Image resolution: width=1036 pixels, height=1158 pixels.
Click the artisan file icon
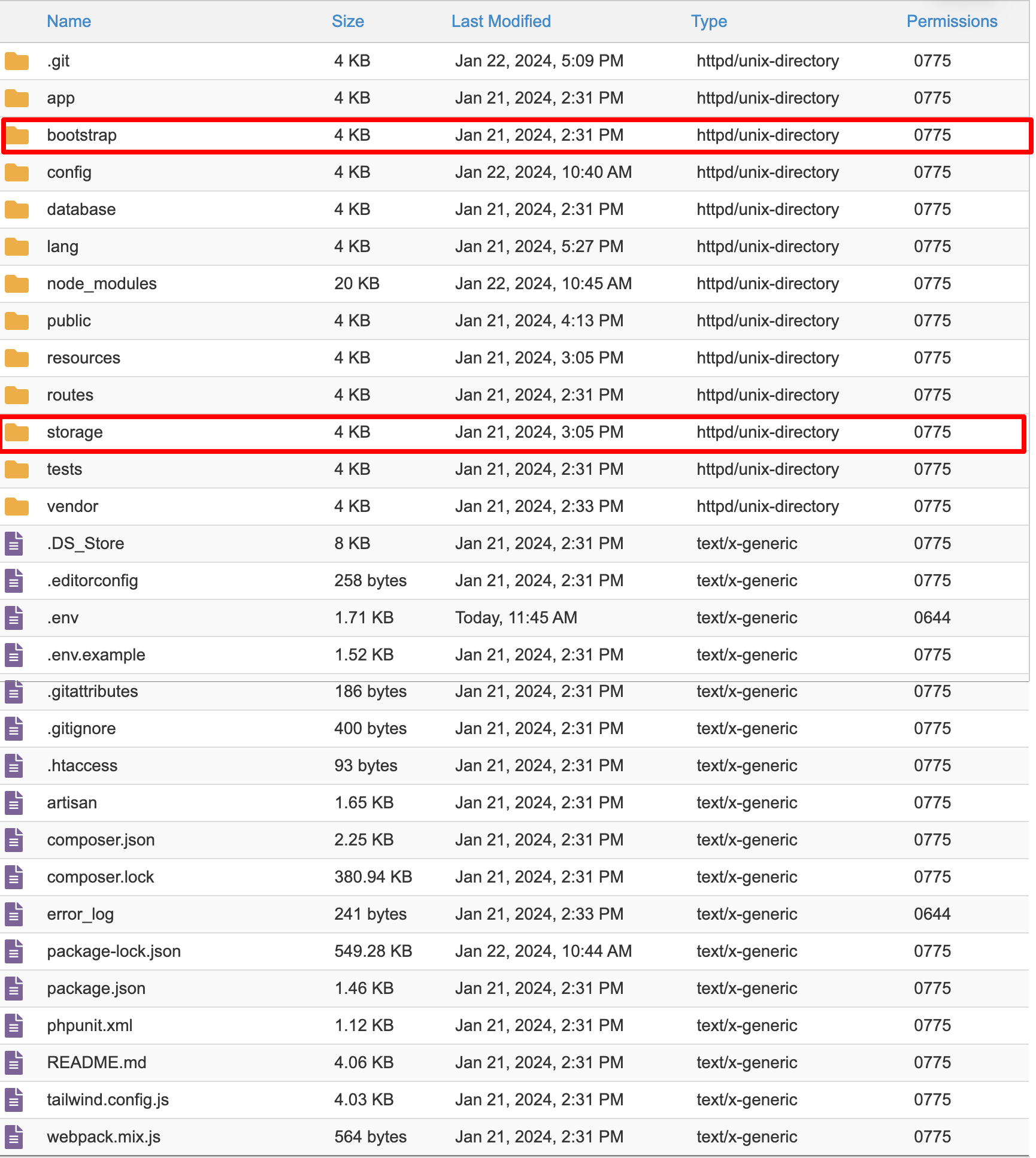click(14, 803)
